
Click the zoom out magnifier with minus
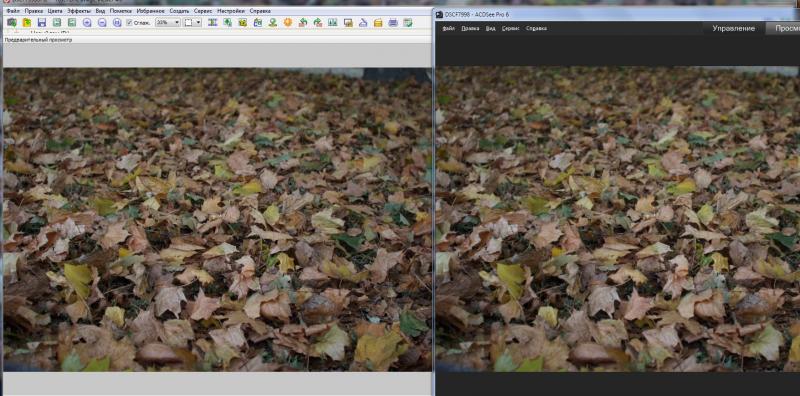(x=102, y=22)
